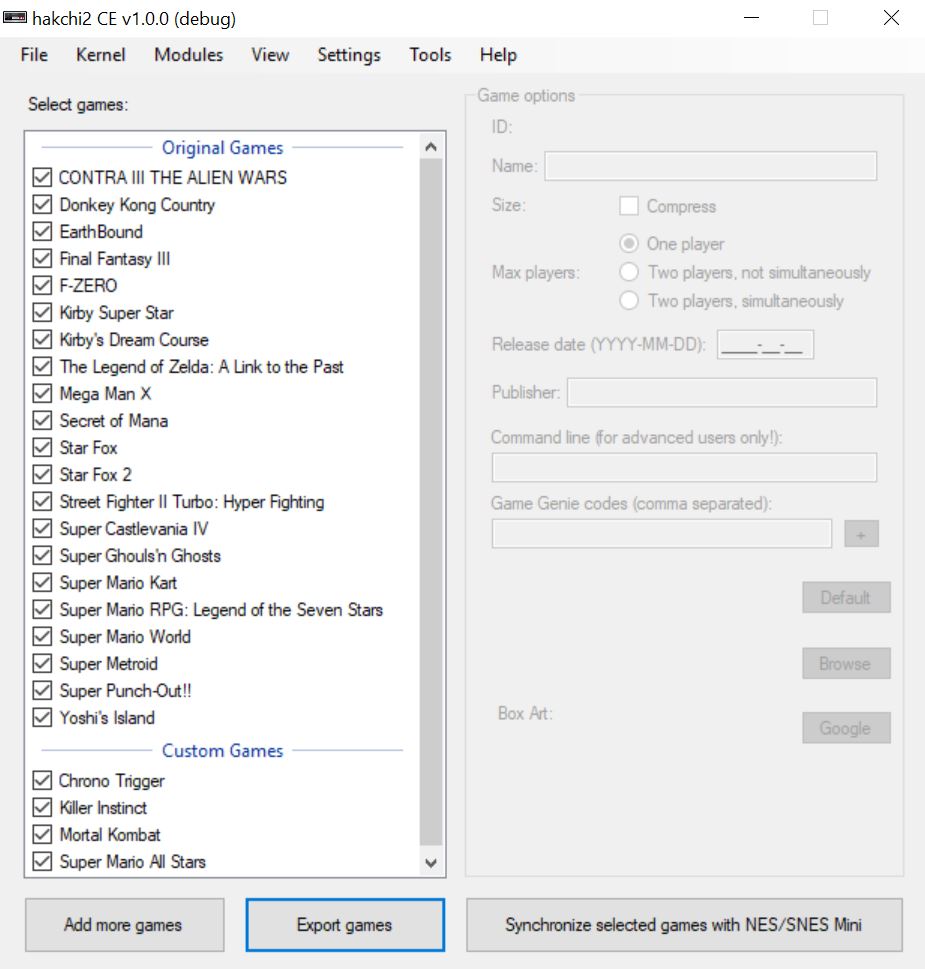This screenshot has height=969, width=925.
Task: Select Two players, not simultaneously option
Action: (x=629, y=272)
